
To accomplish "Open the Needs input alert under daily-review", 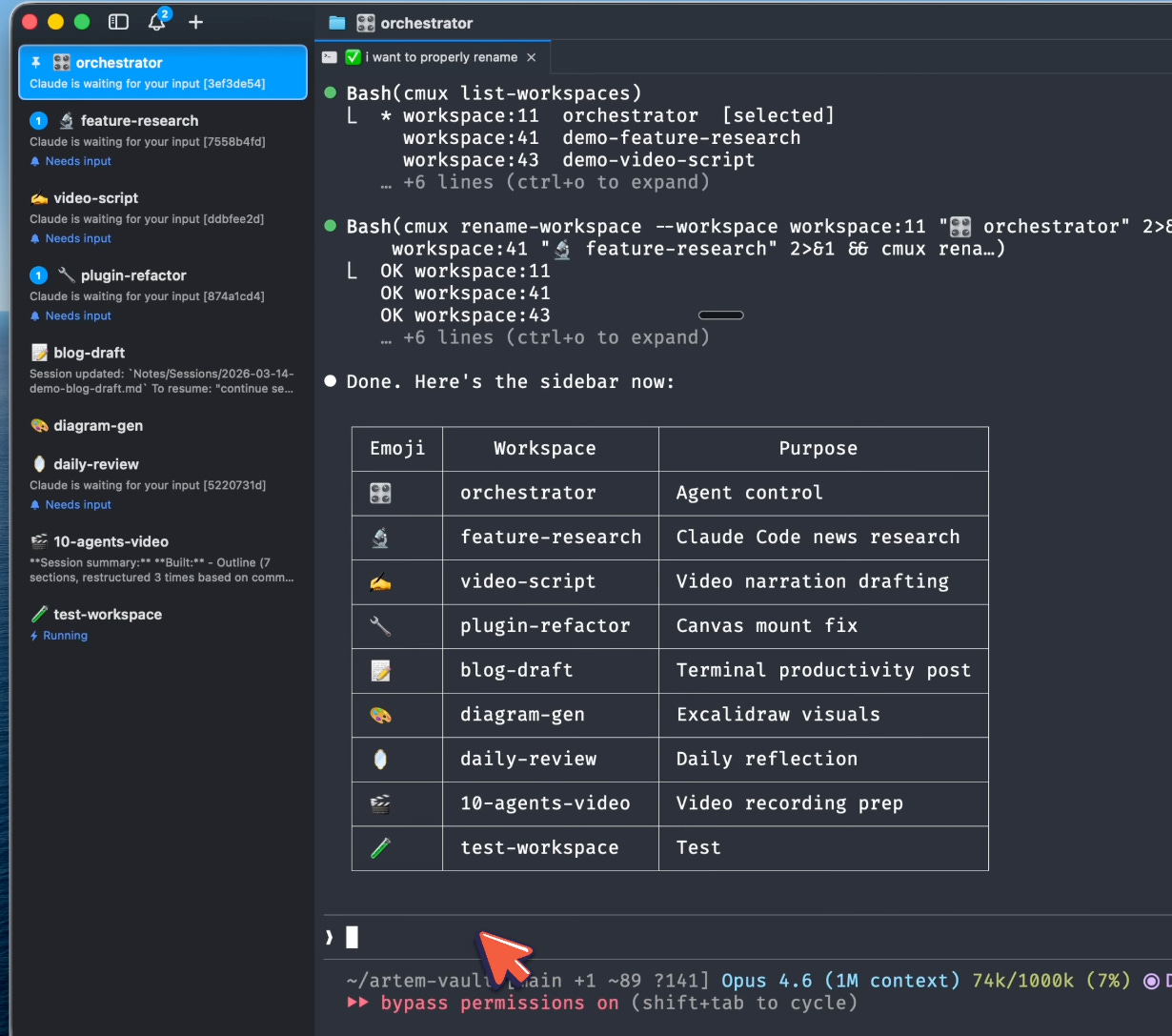I will click(x=70, y=504).
